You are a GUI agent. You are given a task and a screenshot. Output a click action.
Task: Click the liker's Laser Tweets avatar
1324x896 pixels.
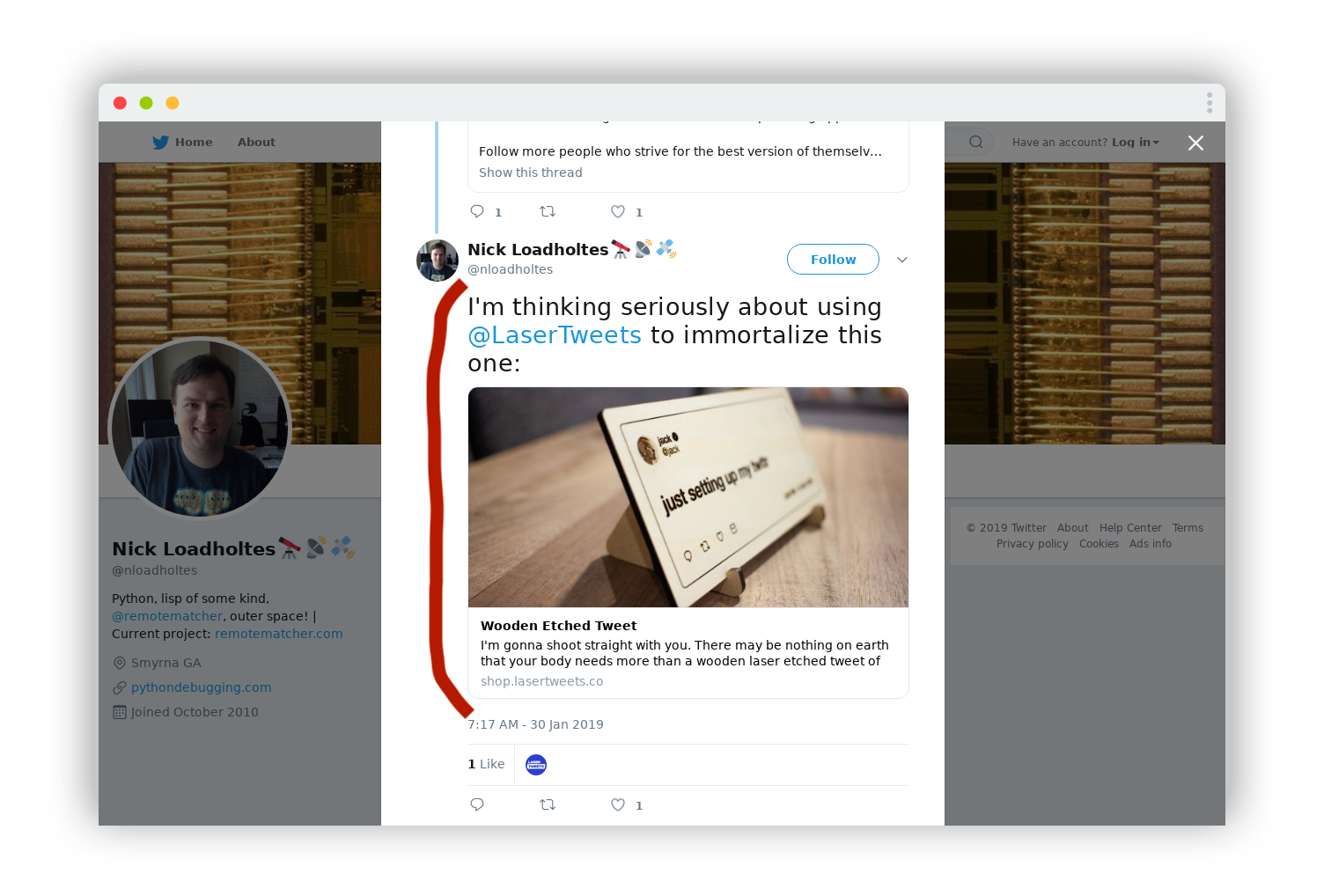pos(536,765)
